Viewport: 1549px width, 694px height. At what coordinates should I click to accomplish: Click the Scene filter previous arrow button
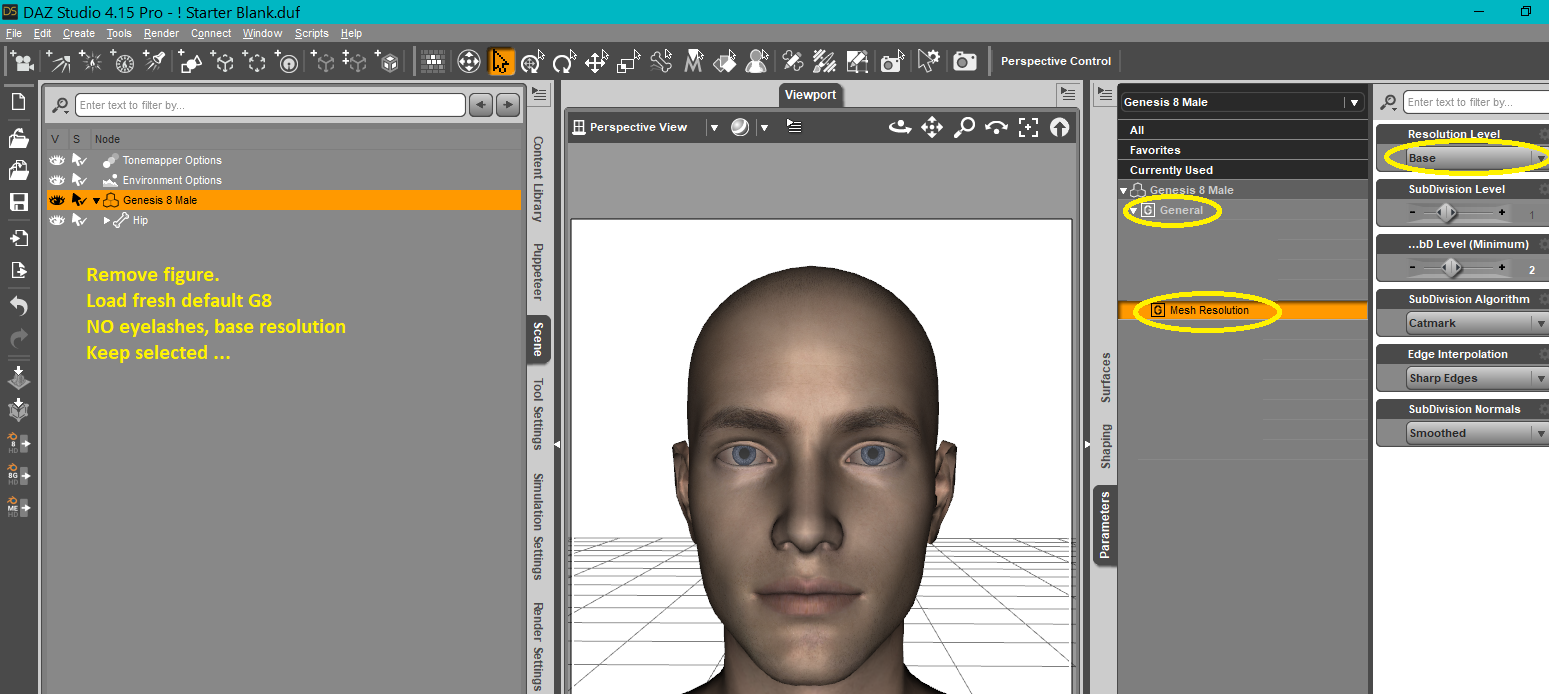click(x=481, y=104)
